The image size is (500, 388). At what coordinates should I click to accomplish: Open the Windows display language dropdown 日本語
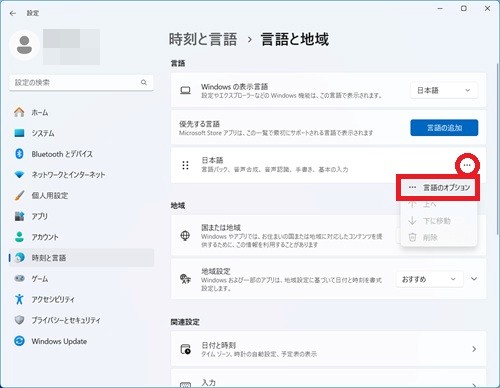[444, 90]
